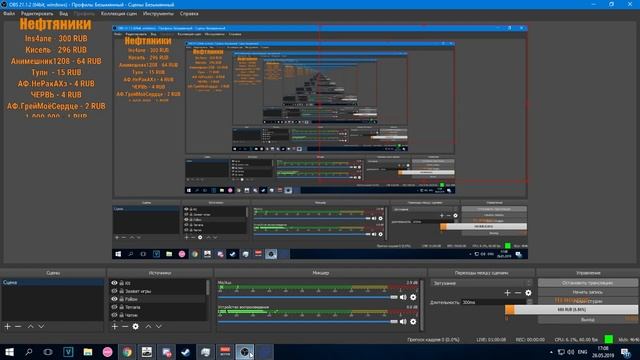
Task: Click the Начать запись button
Action: [x=587, y=292]
